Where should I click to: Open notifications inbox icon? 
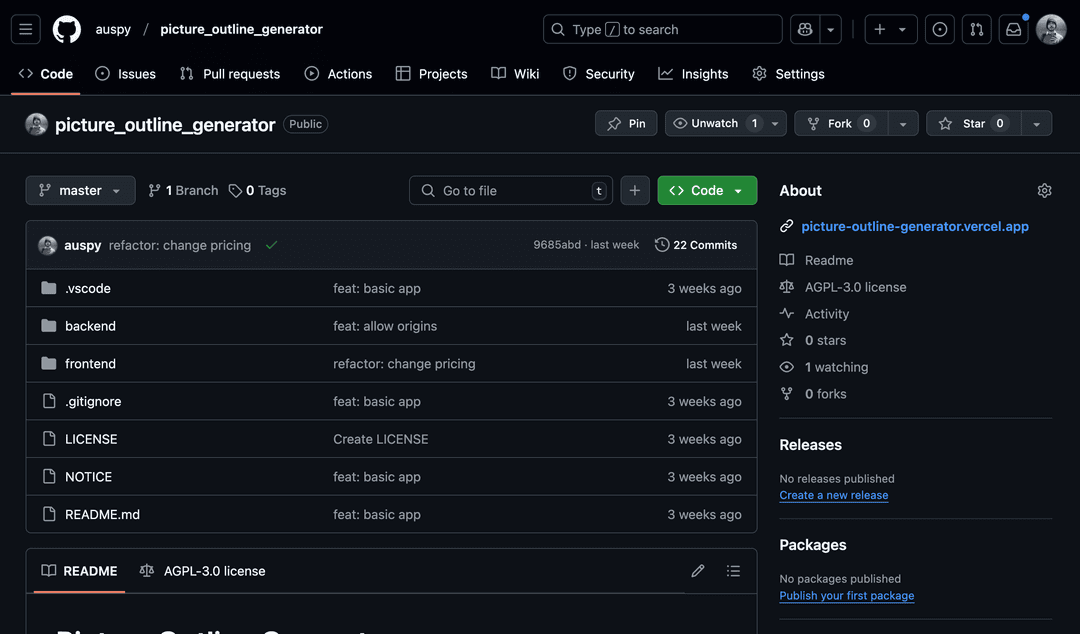[1014, 30]
